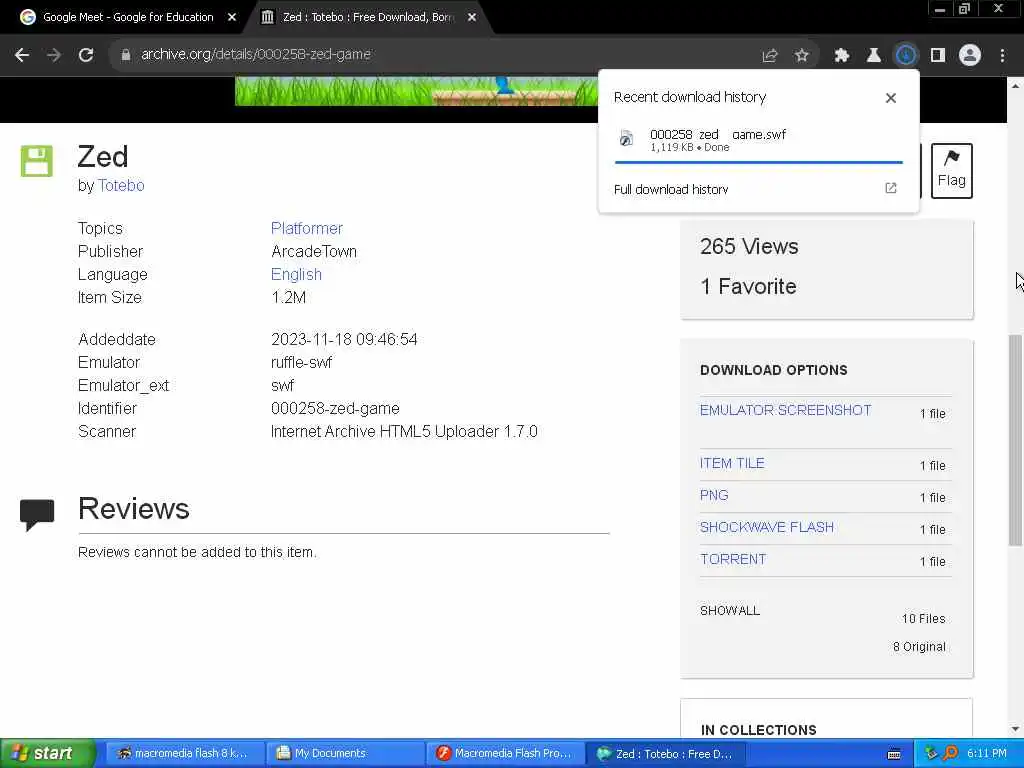1024x768 pixels.
Task: Open the Extensions puzzle icon
Action: tap(842, 56)
